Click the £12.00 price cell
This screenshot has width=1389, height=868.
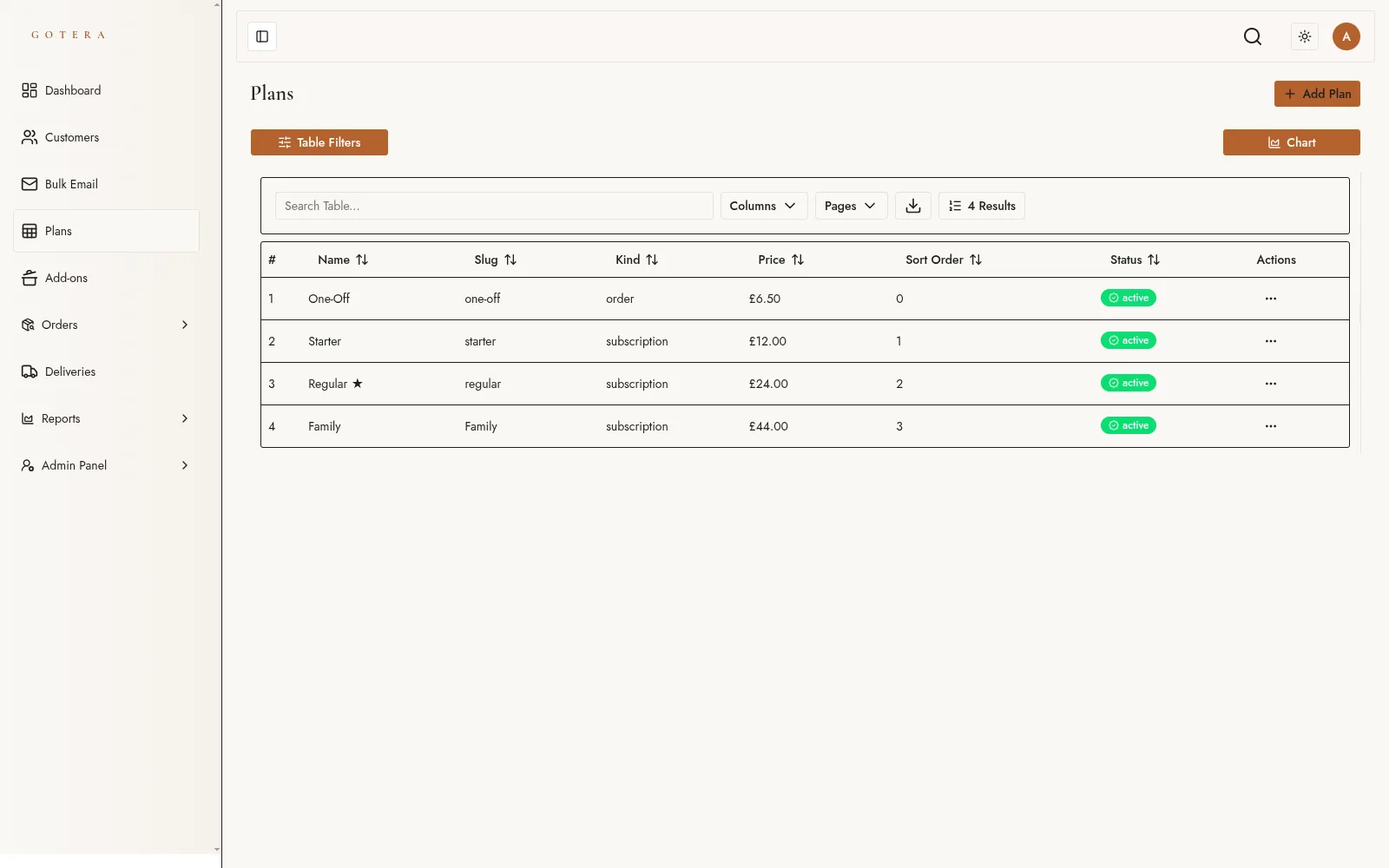point(767,341)
